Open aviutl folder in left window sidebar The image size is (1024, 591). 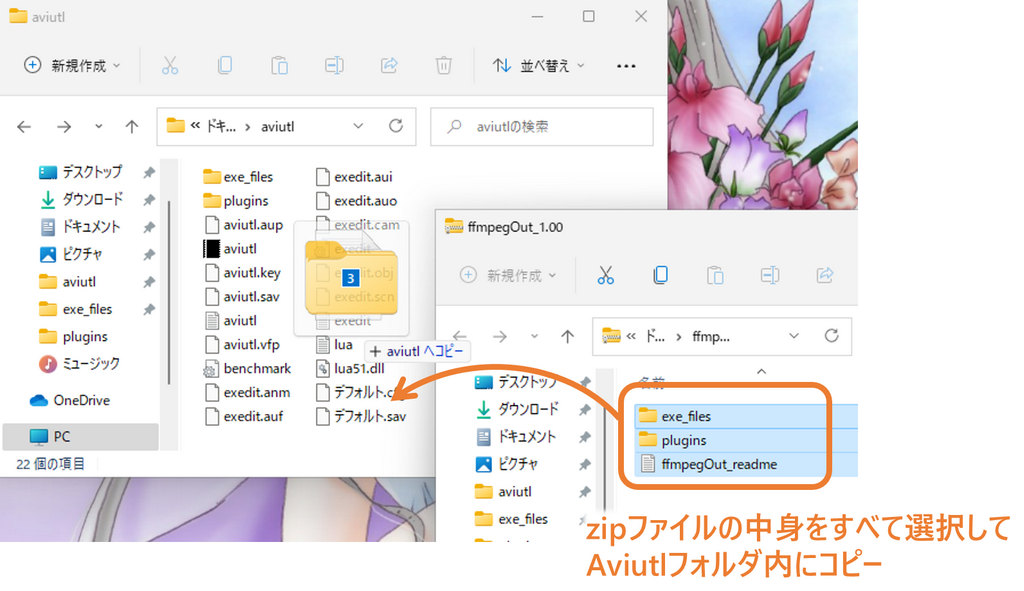(68, 281)
